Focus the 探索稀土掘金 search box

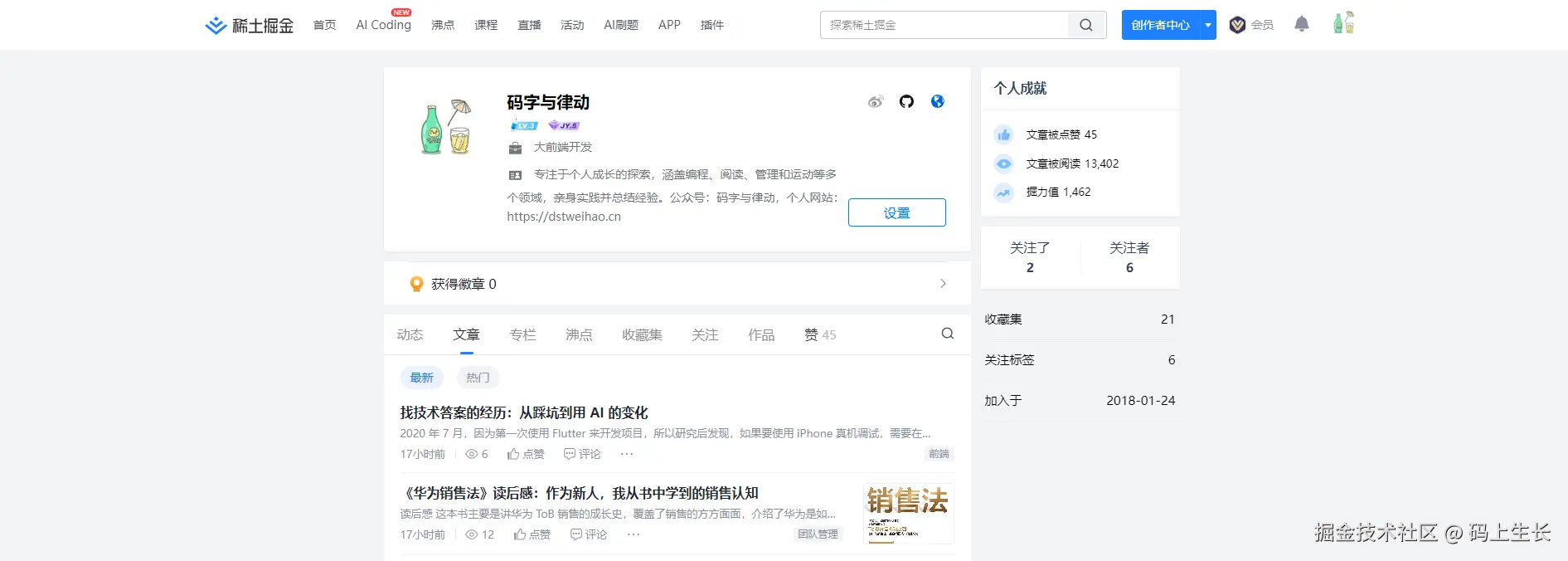944,25
